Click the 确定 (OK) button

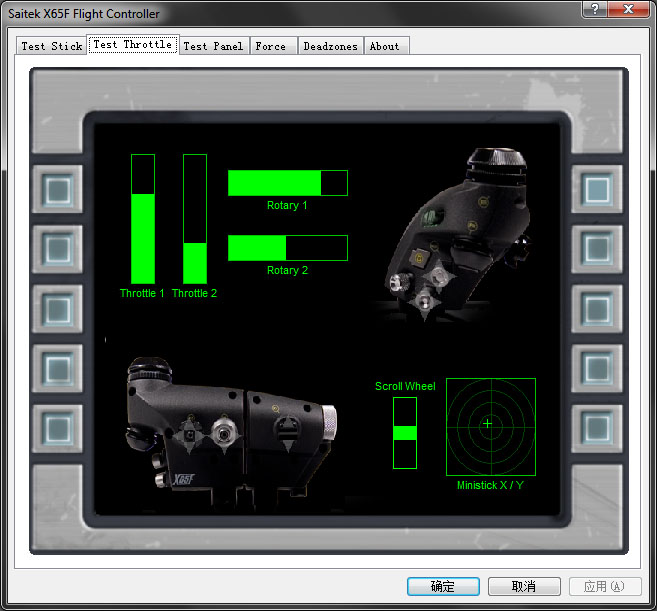pyautogui.click(x=443, y=586)
